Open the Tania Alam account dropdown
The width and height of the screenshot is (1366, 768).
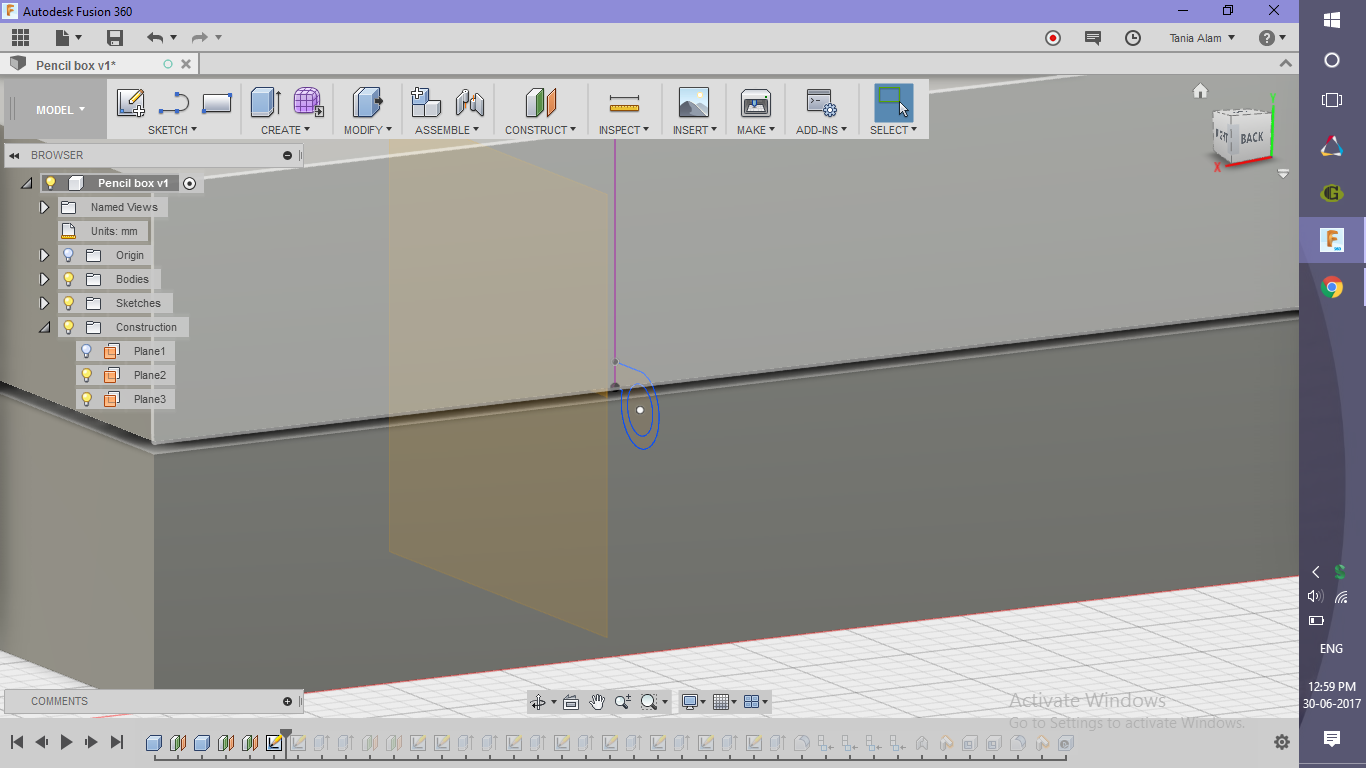pos(1202,38)
